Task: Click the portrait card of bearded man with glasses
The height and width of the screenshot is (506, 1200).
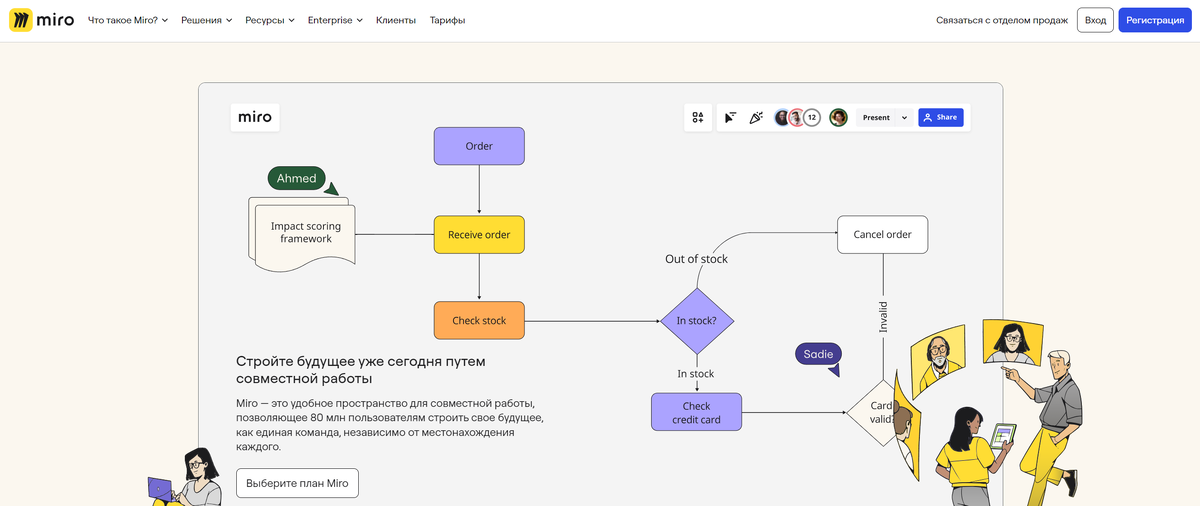Action: 938,360
